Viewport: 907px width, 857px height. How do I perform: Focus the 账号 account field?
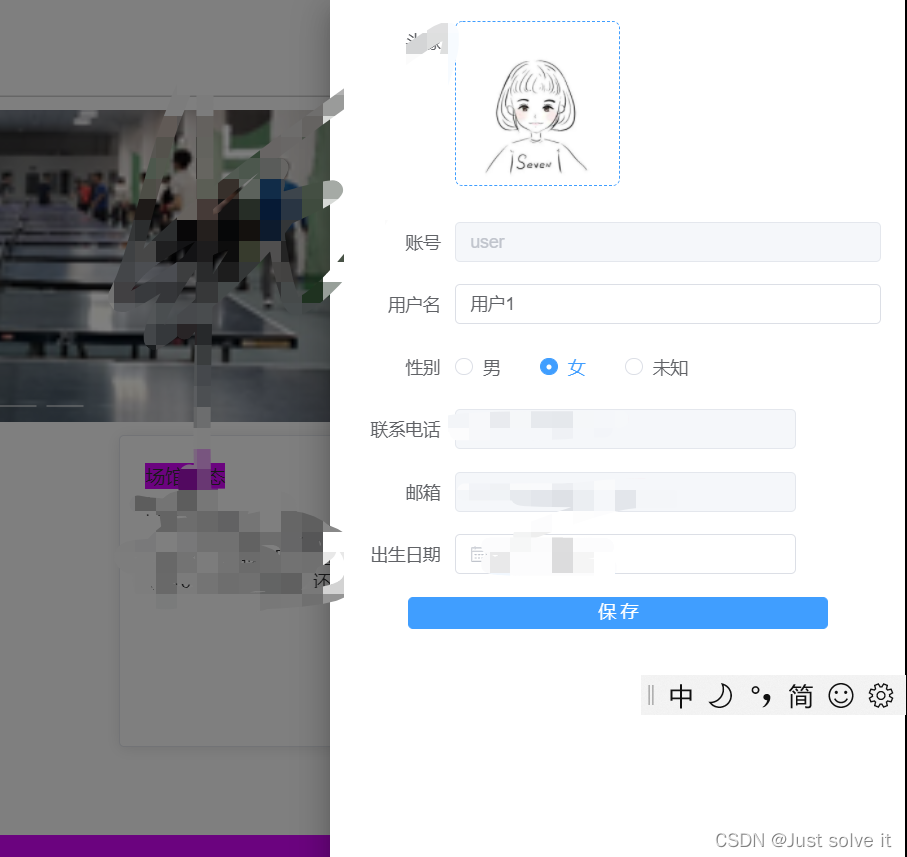(667, 241)
